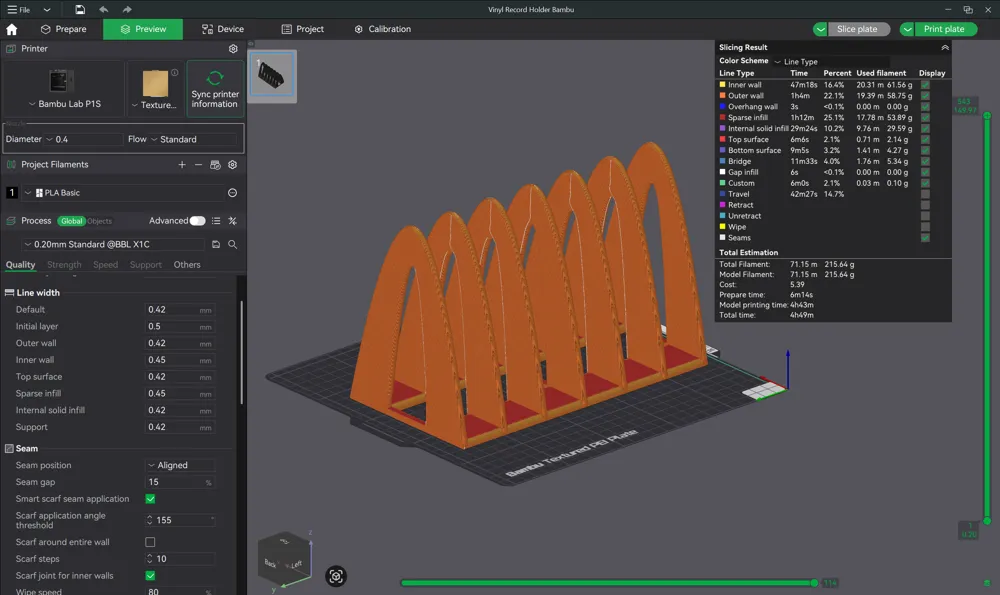This screenshot has width=1000, height=595.
Task: Open the Seam position dropdown
Action: tap(180, 465)
